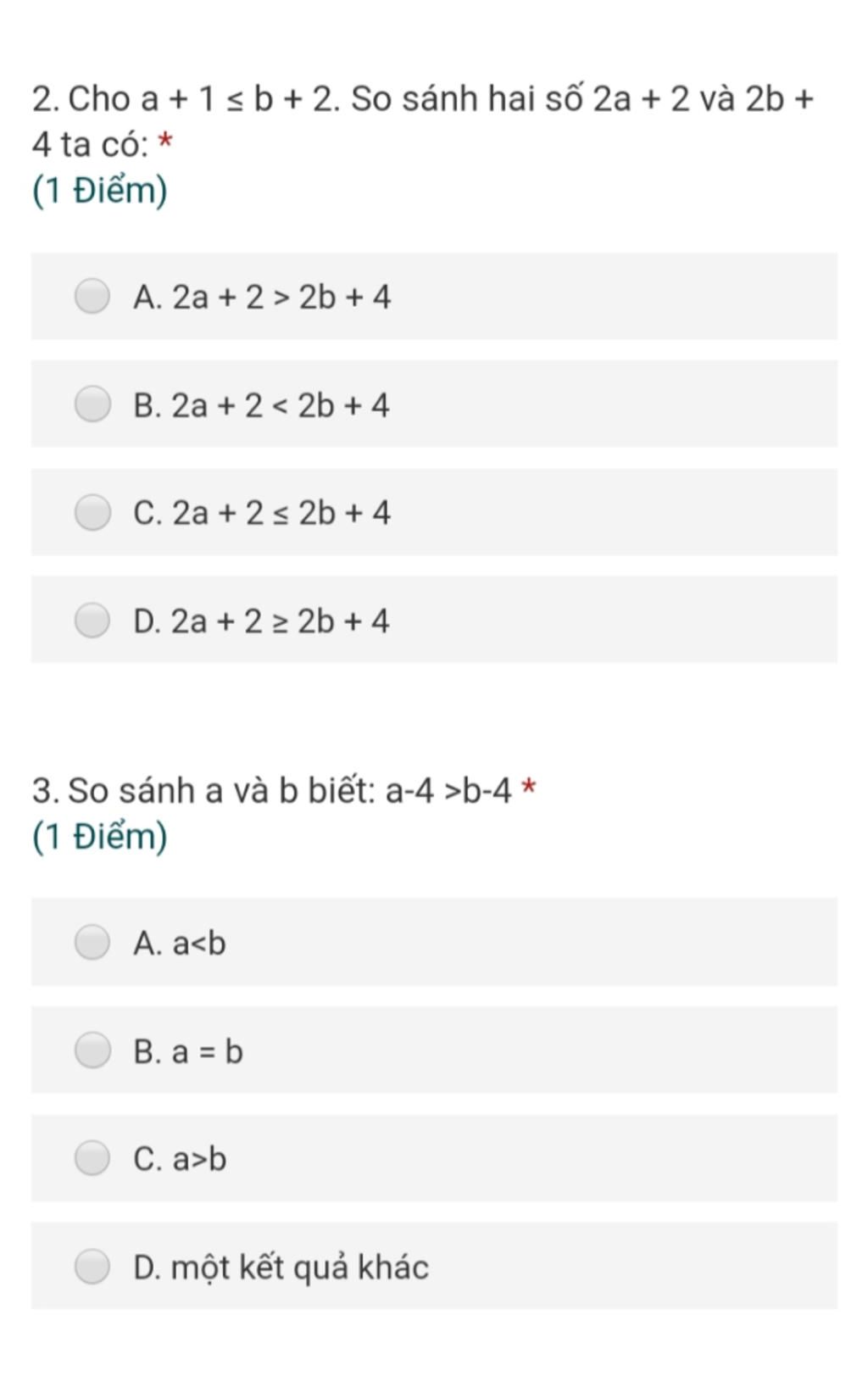Select radio button for A. 2a + 2 > 2b + 4

click(92, 296)
